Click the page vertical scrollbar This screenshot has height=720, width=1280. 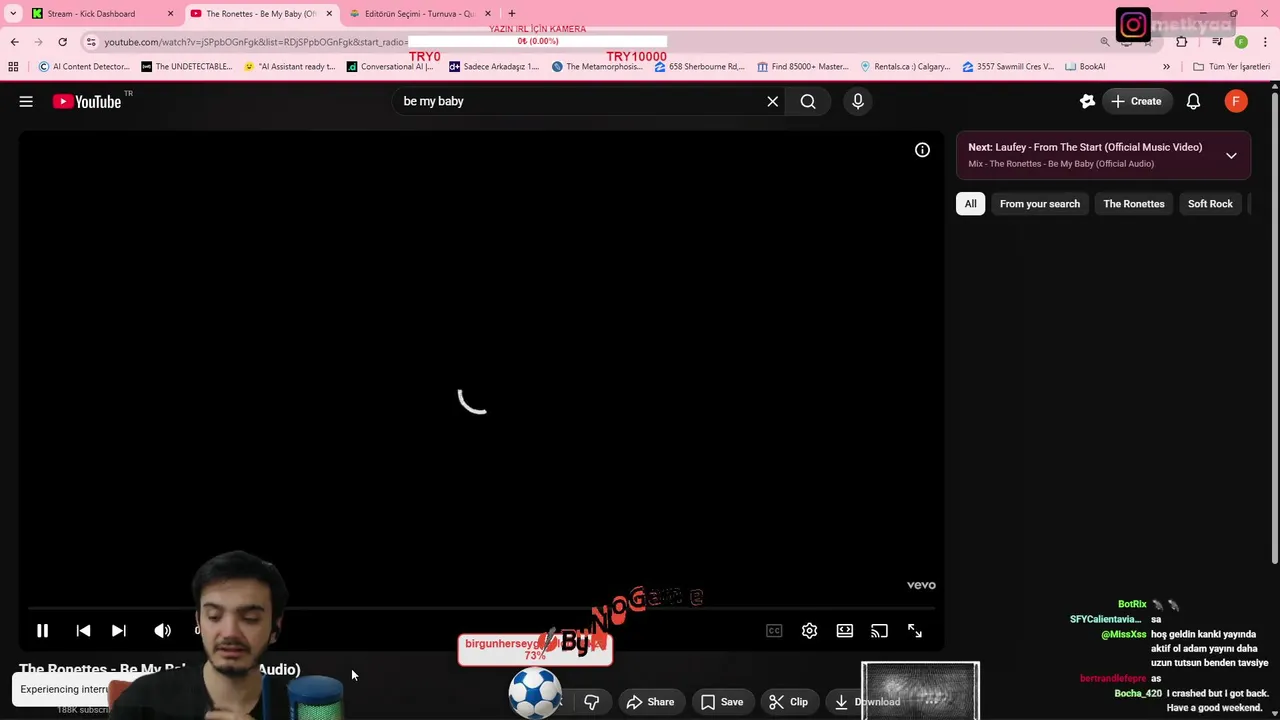1274,330
